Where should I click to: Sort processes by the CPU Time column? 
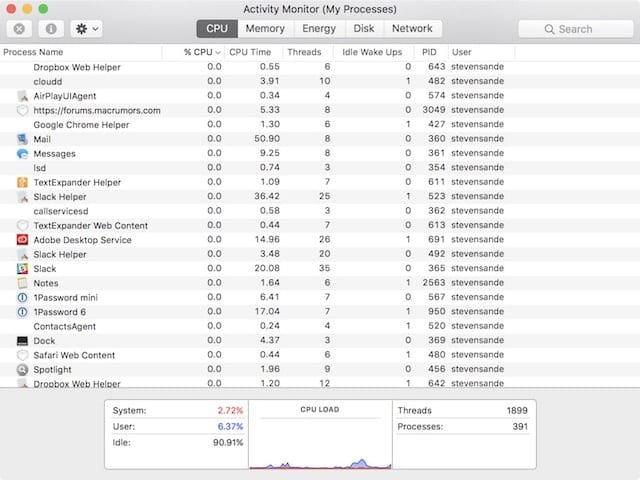250,52
